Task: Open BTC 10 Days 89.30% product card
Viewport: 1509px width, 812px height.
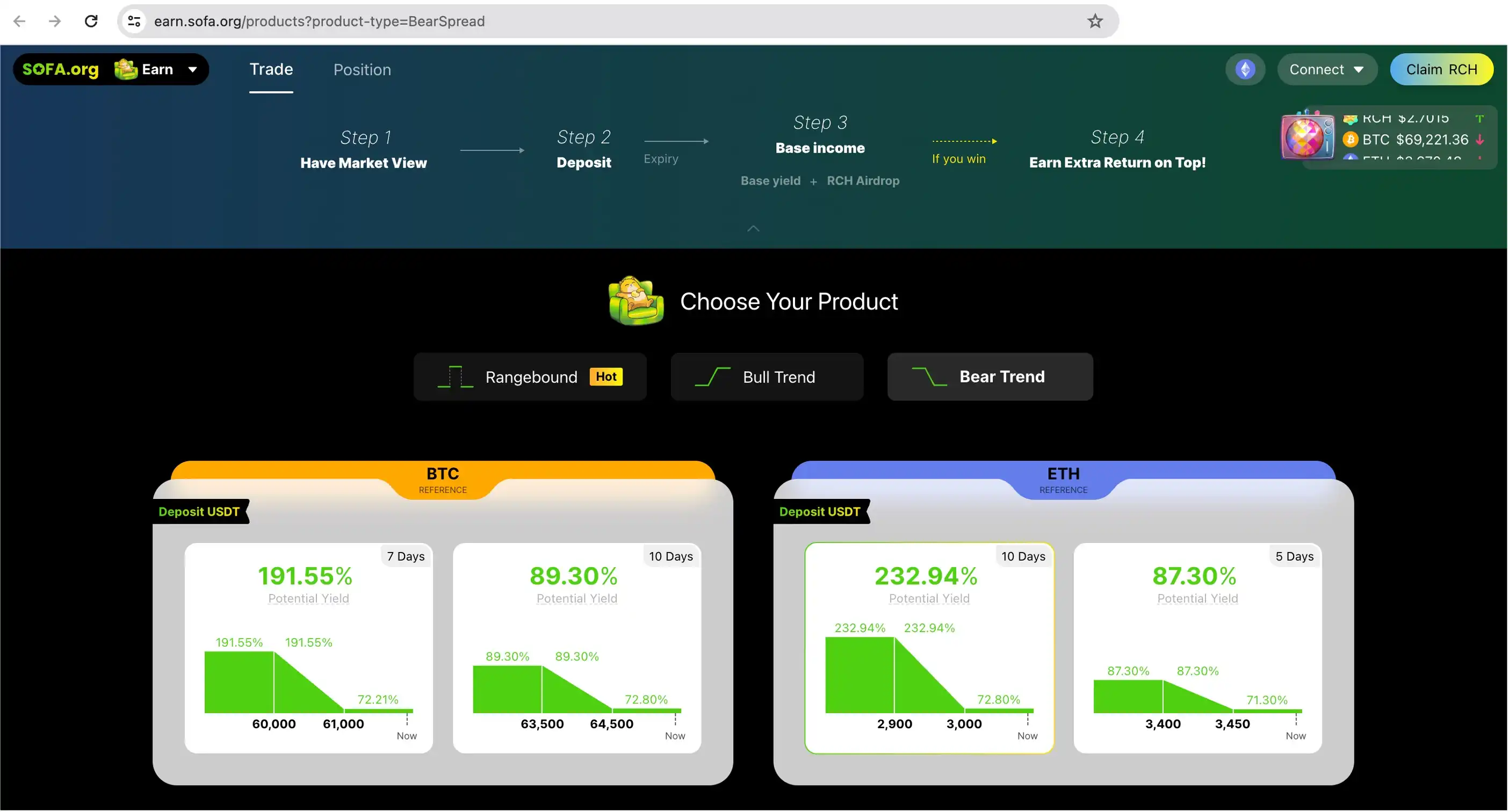Action: [x=577, y=649]
